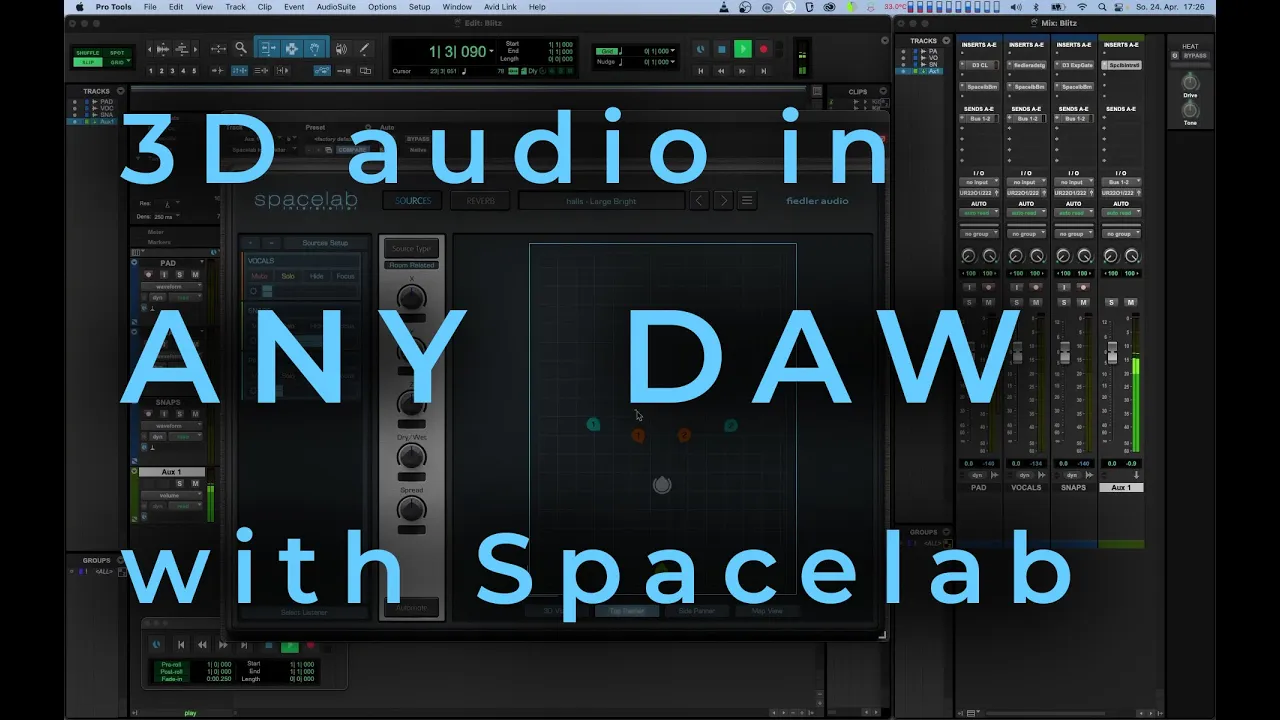The height and width of the screenshot is (720, 1280).
Task: Select the Selector tool in the toolbar
Action: pyautogui.click(x=291, y=48)
